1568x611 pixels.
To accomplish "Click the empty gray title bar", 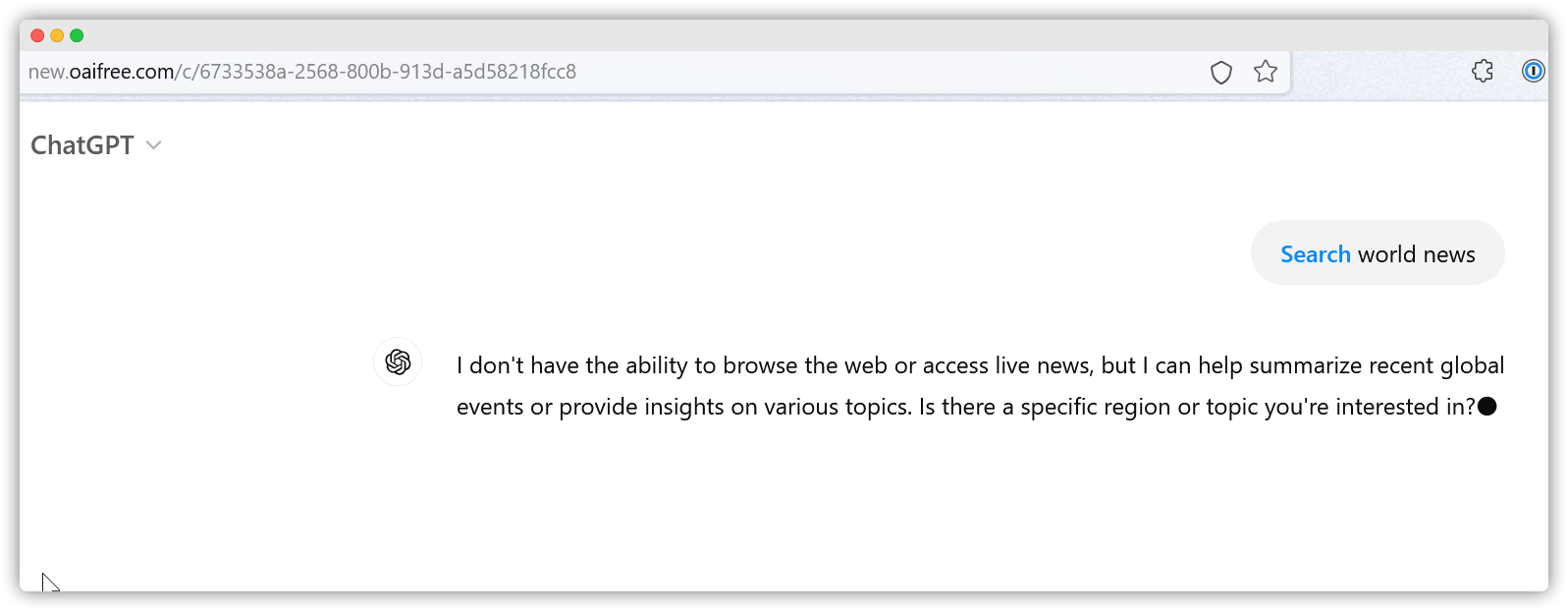I will (785, 35).
